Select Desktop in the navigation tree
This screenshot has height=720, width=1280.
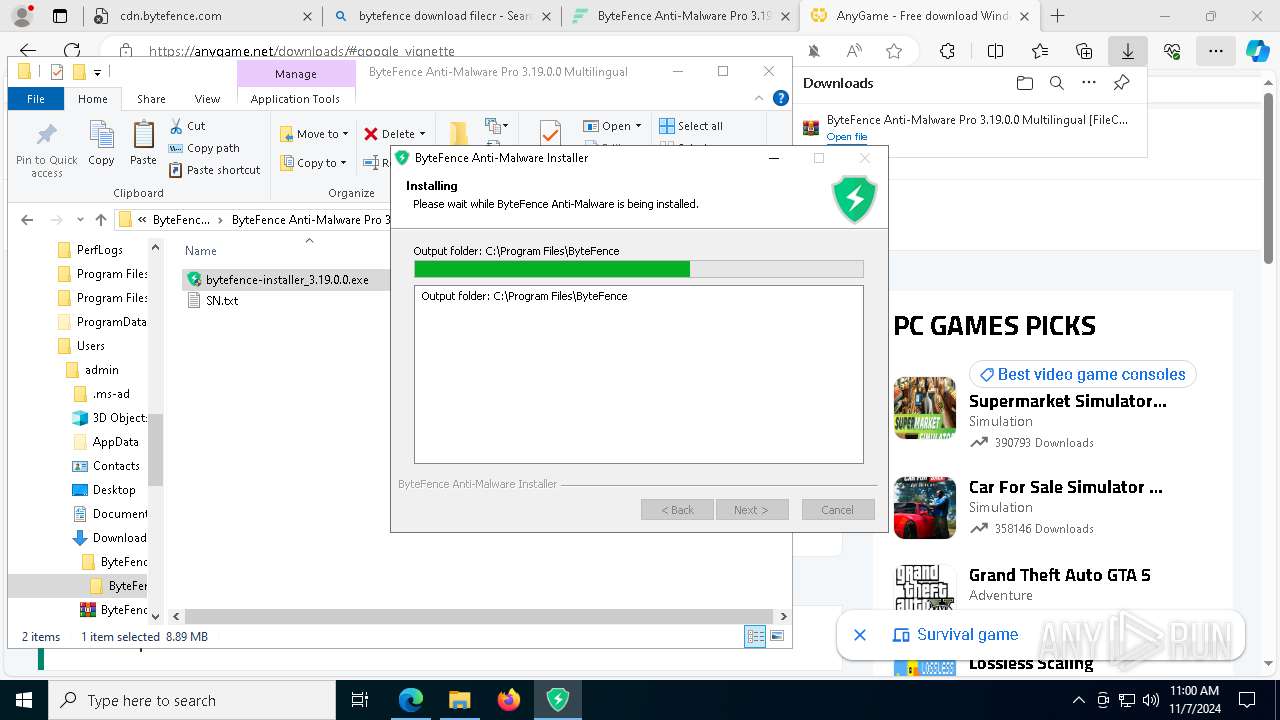click(x=103, y=490)
